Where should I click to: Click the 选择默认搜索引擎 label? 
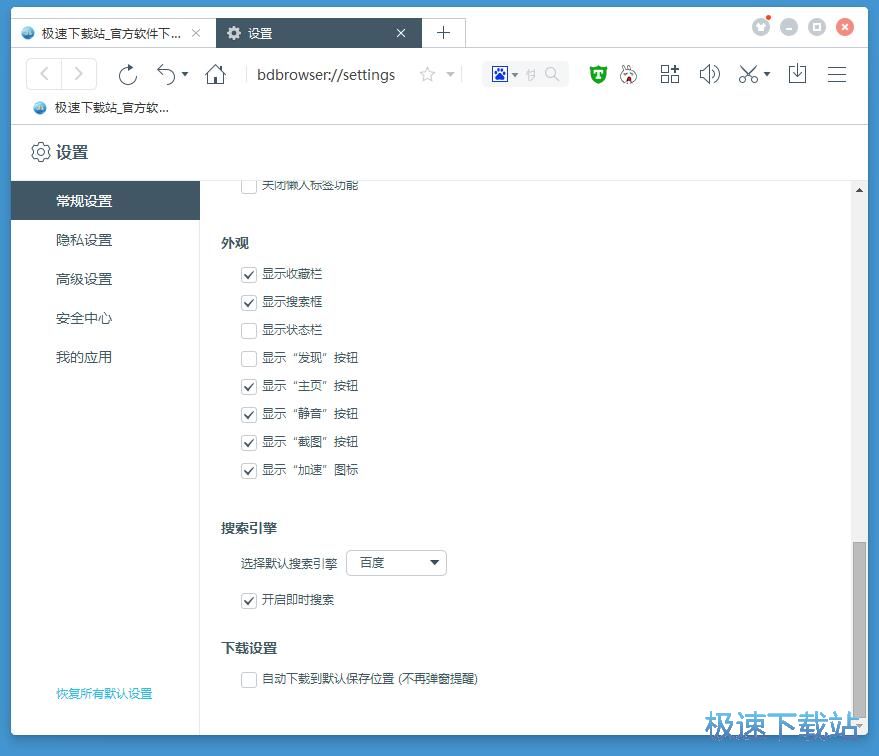289,564
